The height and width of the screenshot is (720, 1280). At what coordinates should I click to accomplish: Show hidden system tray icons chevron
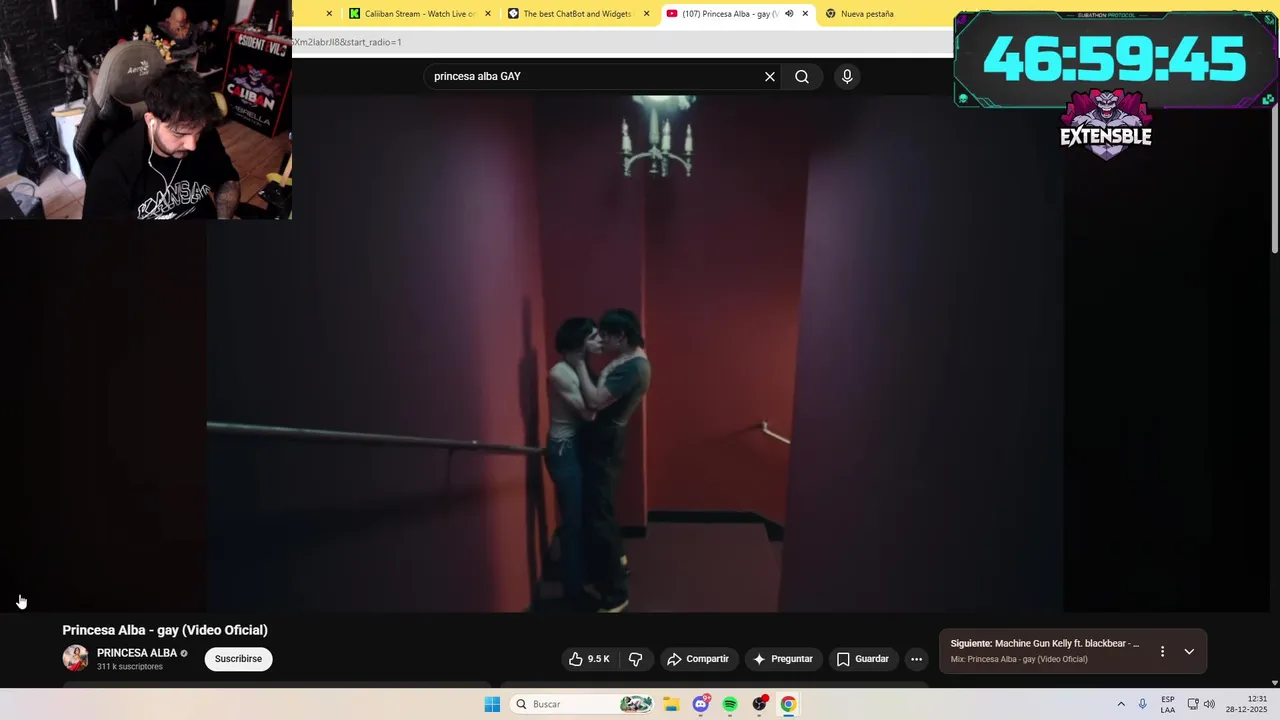point(1121,704)
